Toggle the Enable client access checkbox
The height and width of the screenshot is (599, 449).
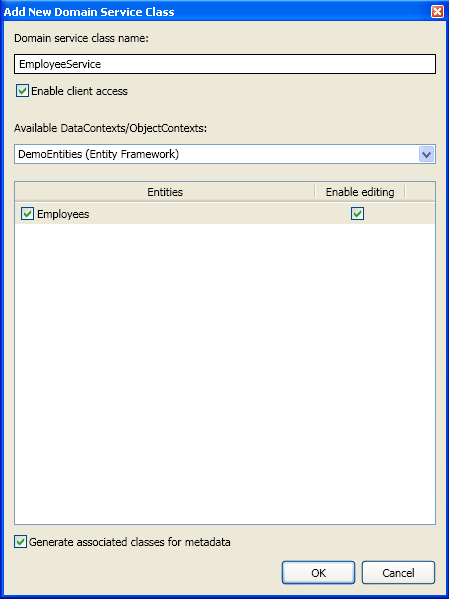[22, 91]
